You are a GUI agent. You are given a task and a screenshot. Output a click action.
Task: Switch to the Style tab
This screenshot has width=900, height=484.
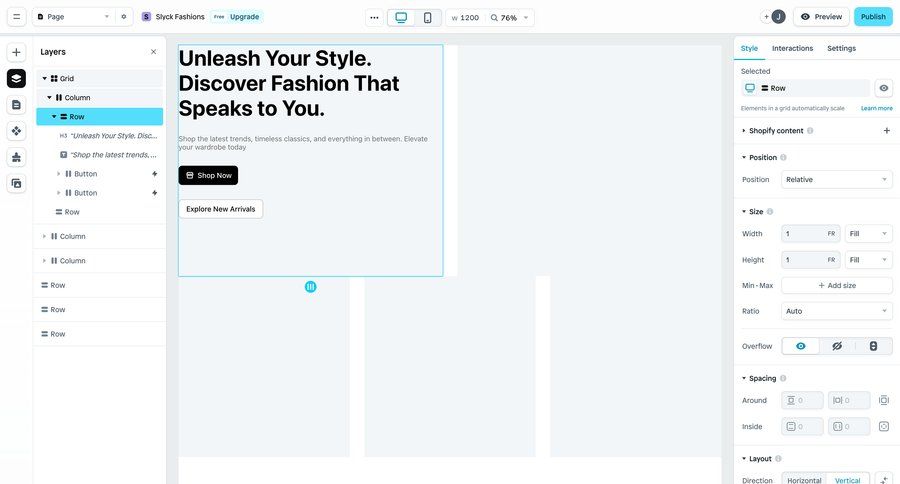click(x=749, y=48)
